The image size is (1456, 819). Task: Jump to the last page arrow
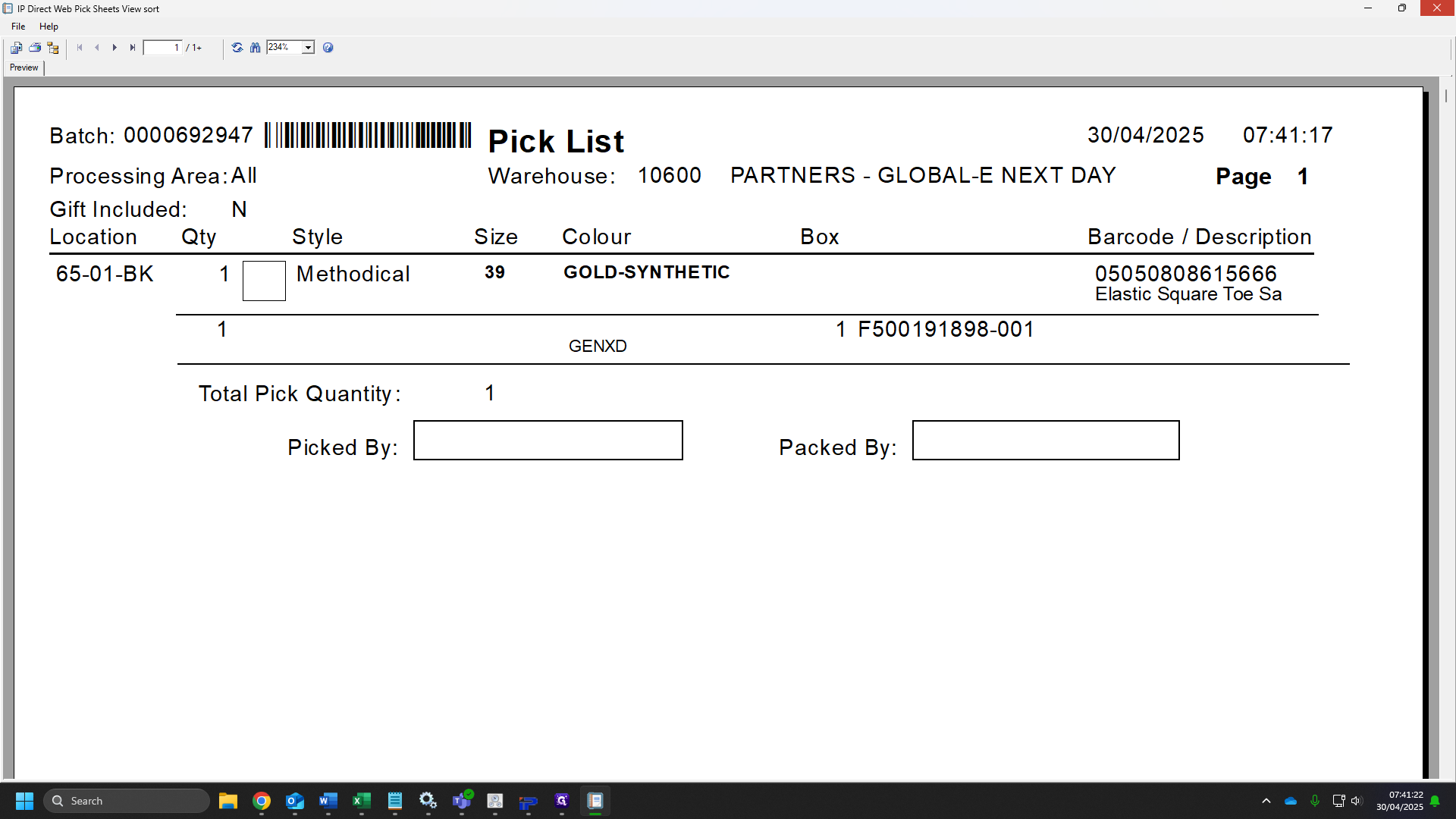[x=133, y=48]
